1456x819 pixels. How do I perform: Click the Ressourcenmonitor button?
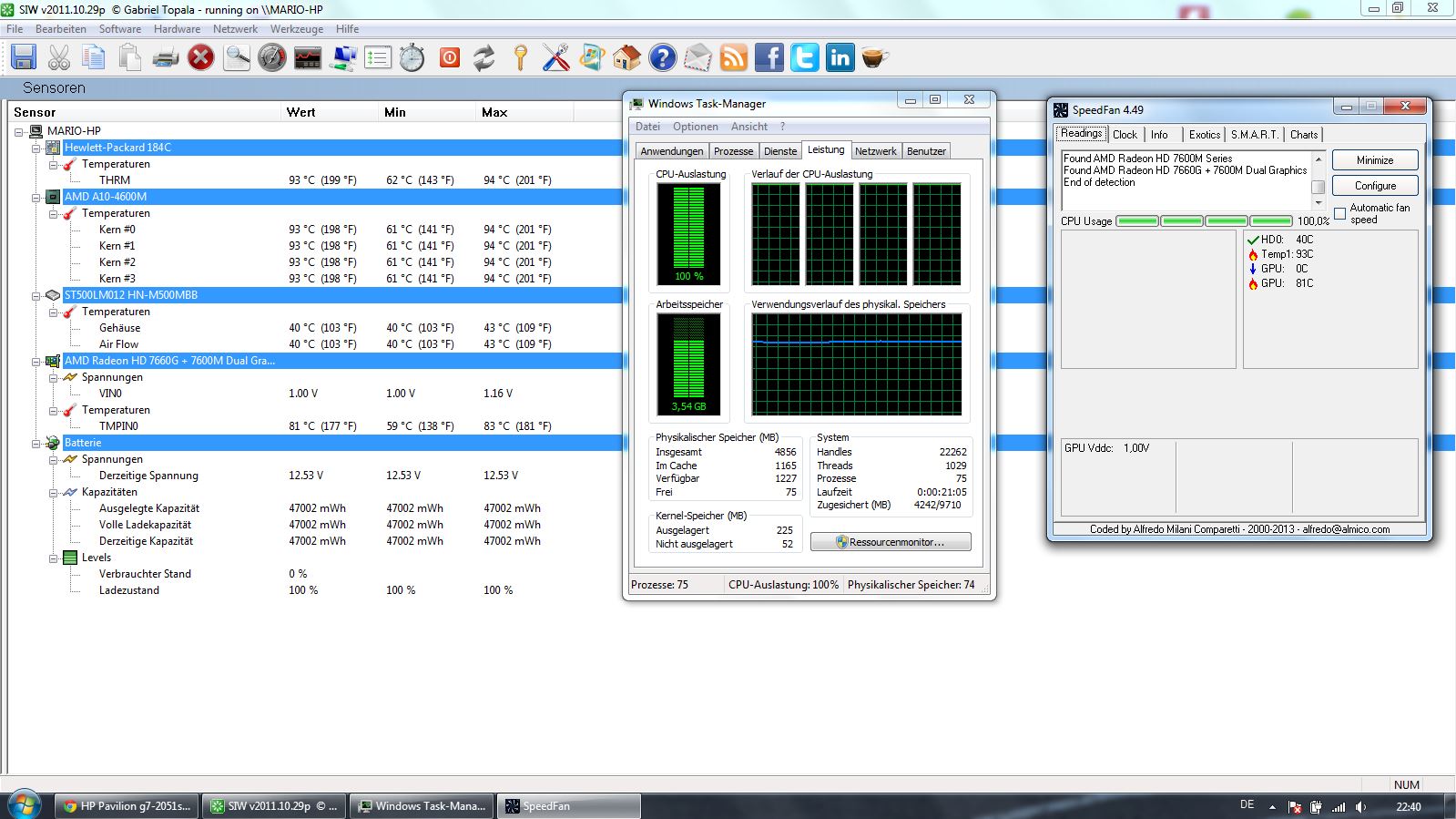(891, 542)
